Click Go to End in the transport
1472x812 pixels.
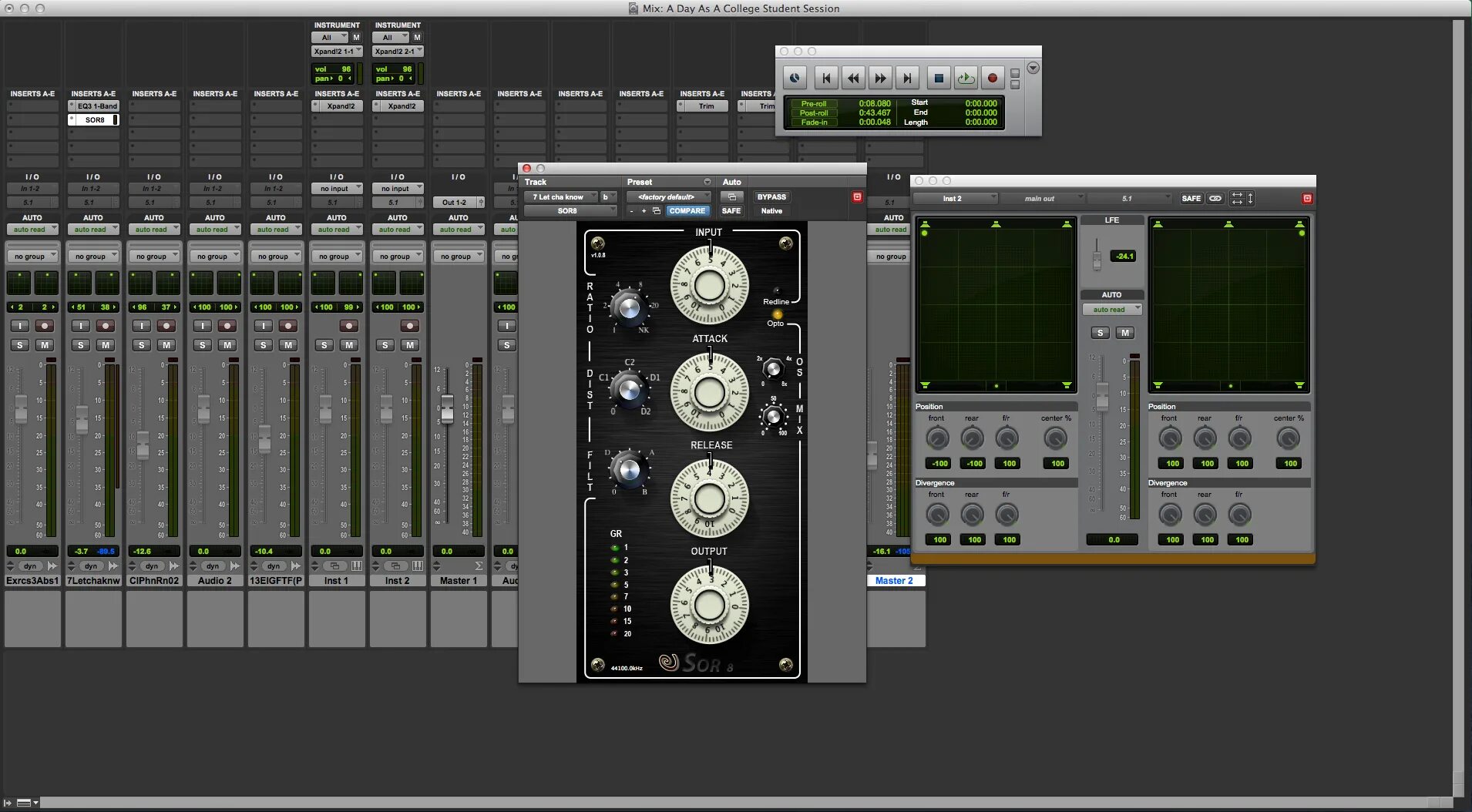point(907,78)
